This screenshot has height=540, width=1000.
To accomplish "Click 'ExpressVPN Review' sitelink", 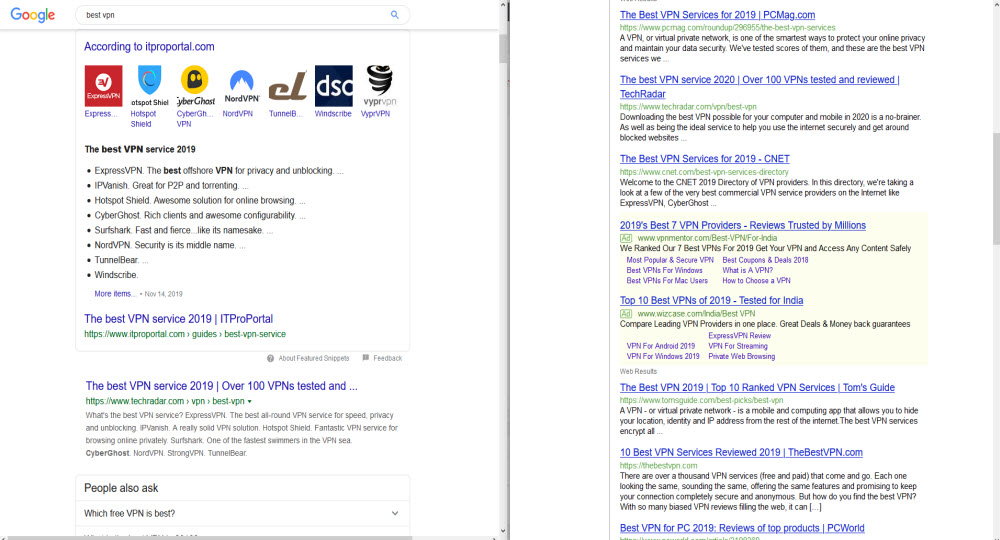I will point(740,336).
